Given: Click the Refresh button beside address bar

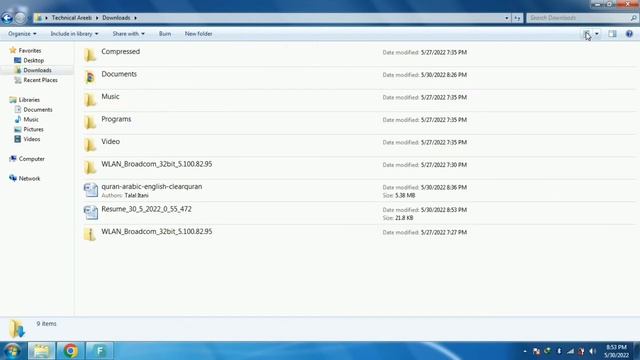Looking at the screenshot, I should coord(517,18).
